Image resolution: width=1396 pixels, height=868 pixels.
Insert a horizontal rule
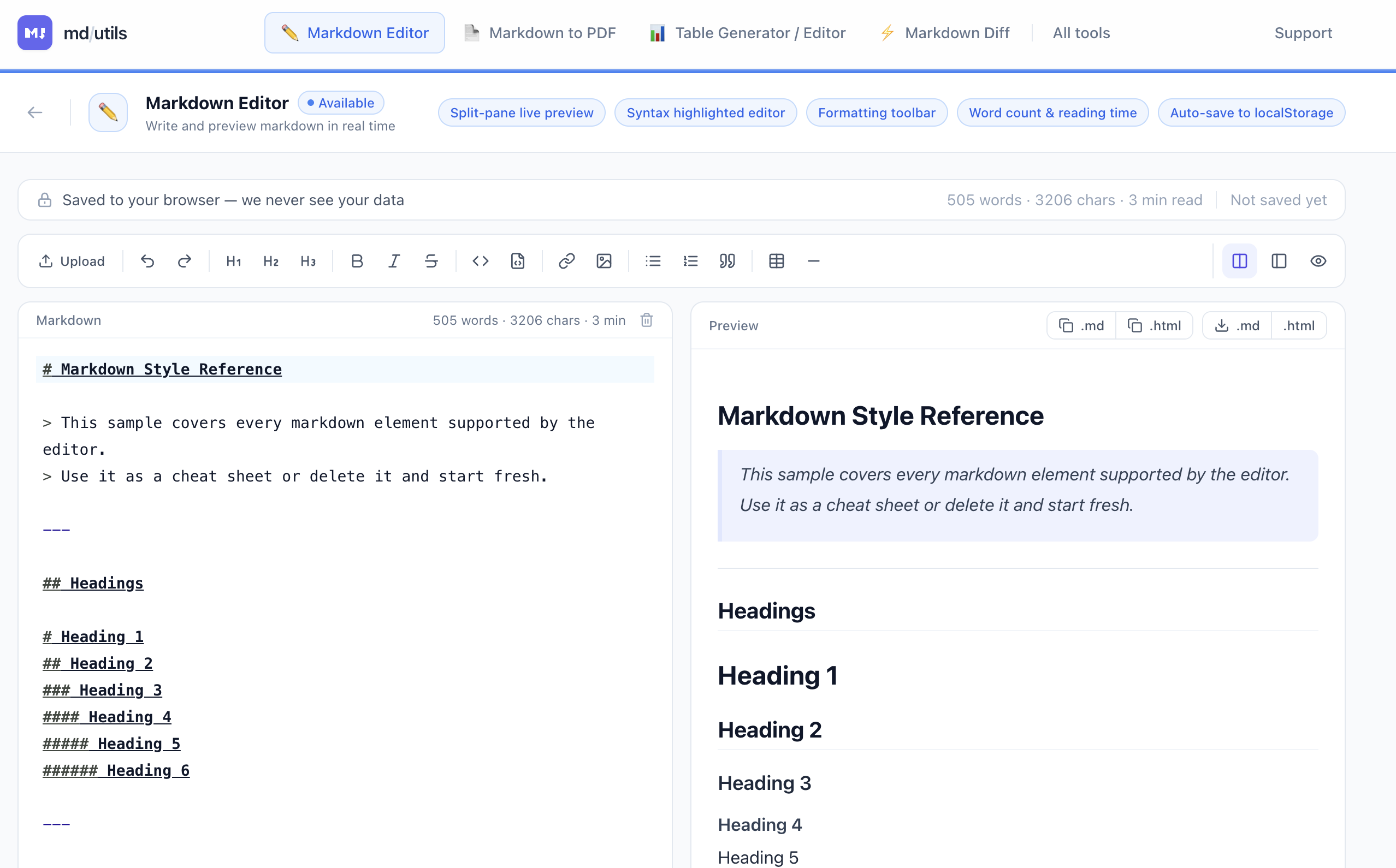[814, 261]
